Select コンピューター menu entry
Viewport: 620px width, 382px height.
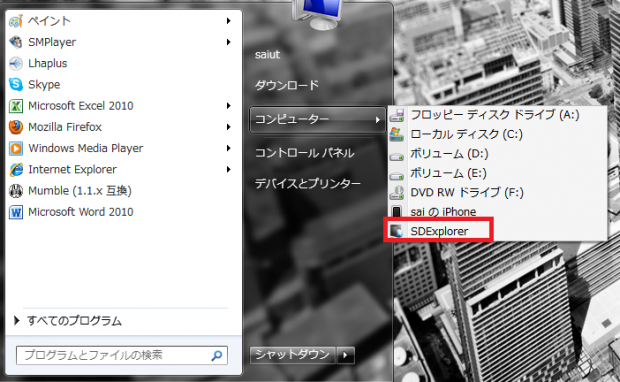(x=318, y=119)
